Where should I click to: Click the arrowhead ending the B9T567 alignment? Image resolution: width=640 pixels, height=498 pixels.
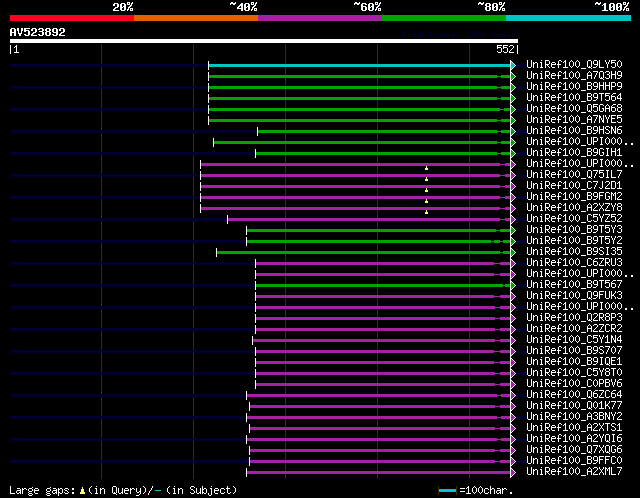pyautogui.click(x=513, y=285)
